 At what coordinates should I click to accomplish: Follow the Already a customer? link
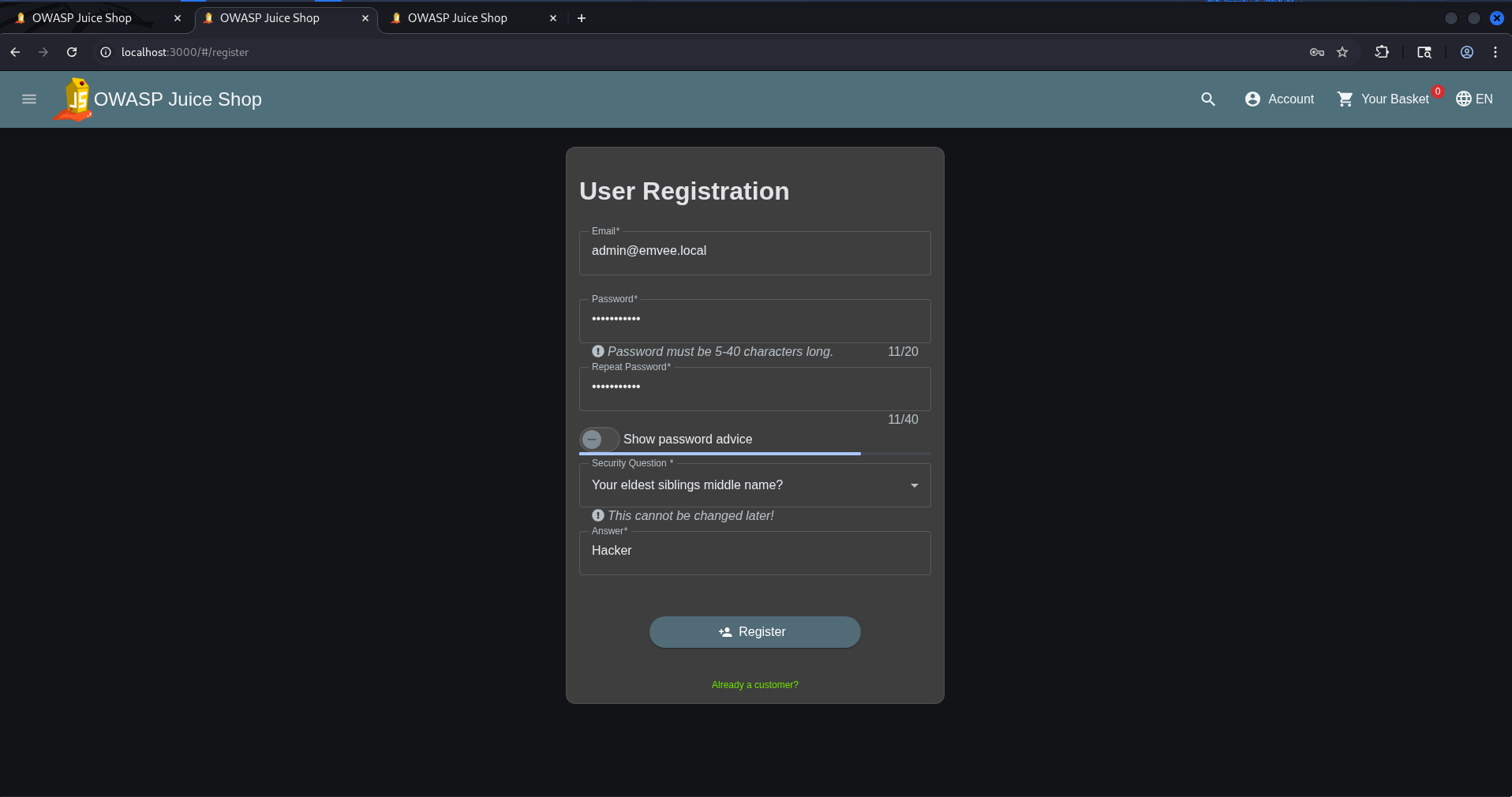pyautogui.click(x=755, y=685)
